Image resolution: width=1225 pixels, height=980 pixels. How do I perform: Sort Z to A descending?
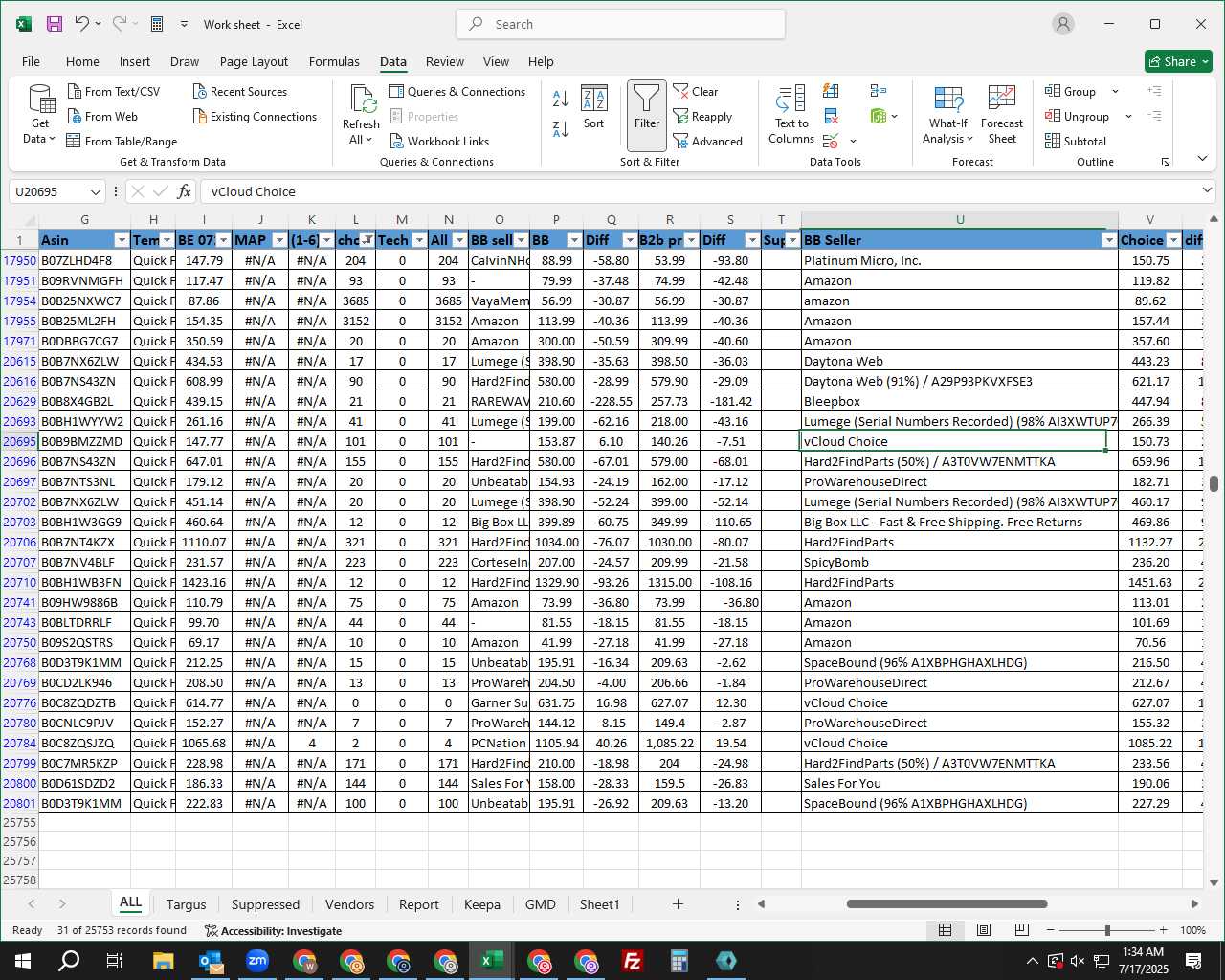pos(561,128)
